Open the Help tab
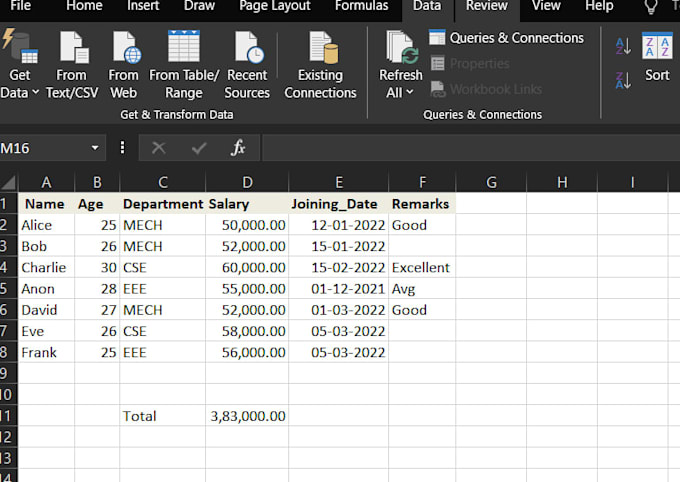Viewport: 680px width, 482px height. tap(599, 6)
